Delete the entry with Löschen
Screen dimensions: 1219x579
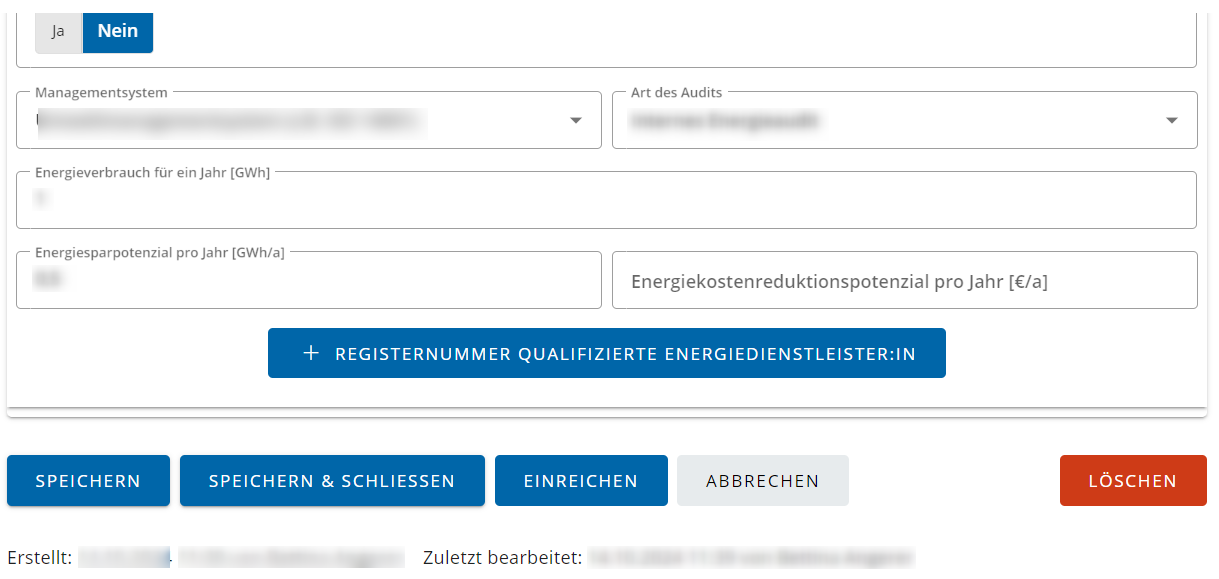point(1133,481)
